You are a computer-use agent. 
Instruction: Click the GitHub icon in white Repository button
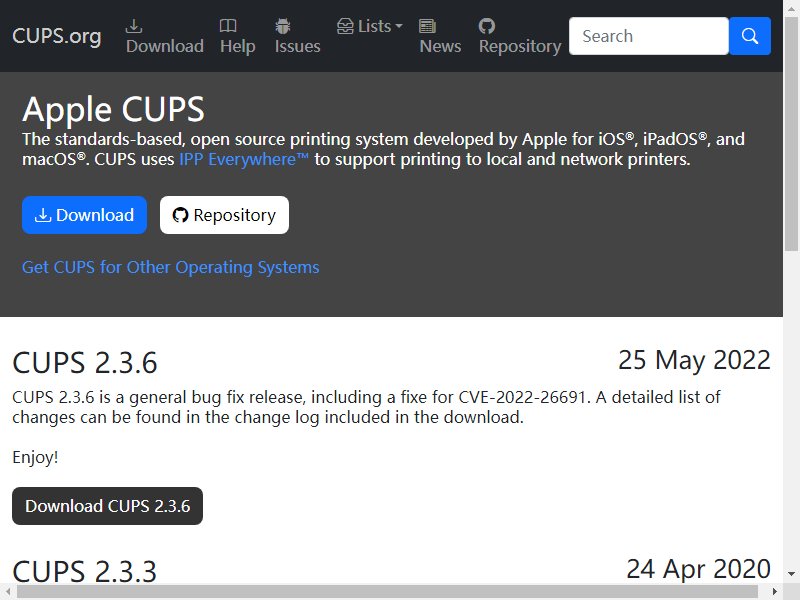[x=180, y=215]
